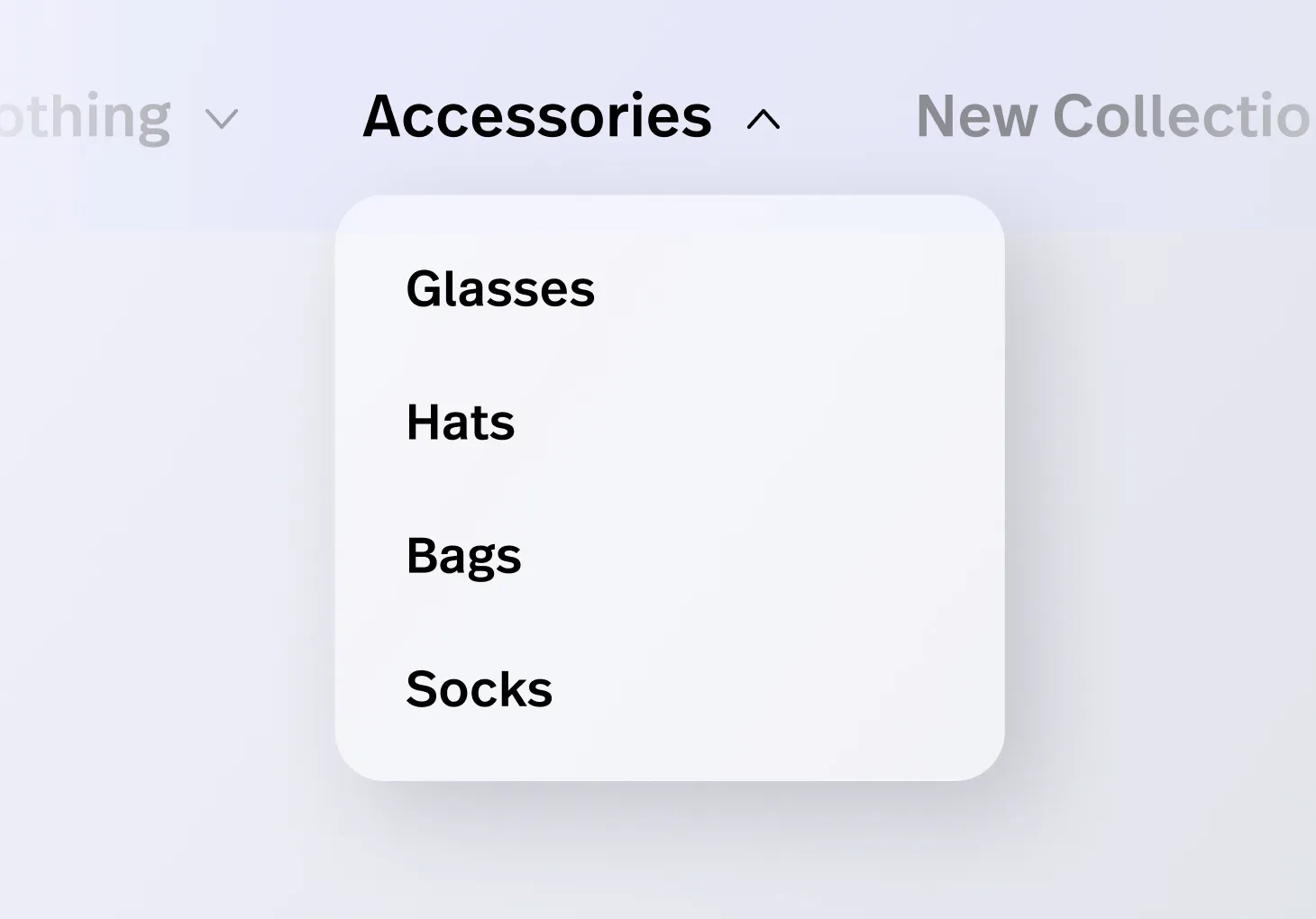Choose Hats in the dropdown list
Screen dimensions: 1316x919
click(461, 422)
